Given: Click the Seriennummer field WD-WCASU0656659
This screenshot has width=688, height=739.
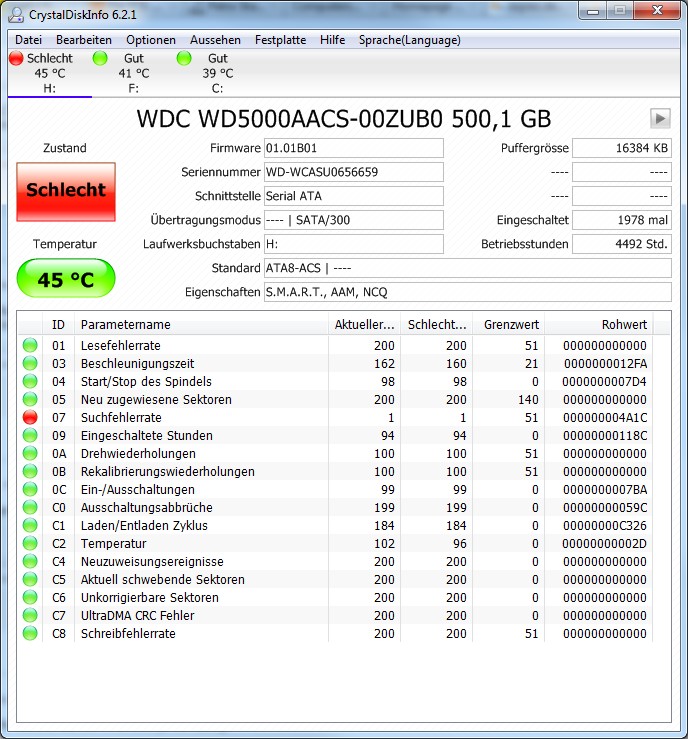Looking at the screenshot, I should point(353,172).
